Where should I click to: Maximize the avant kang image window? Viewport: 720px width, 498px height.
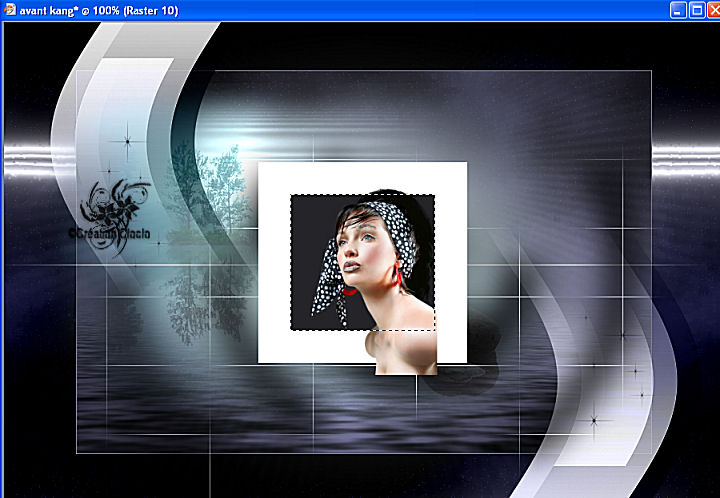(694, 9)
